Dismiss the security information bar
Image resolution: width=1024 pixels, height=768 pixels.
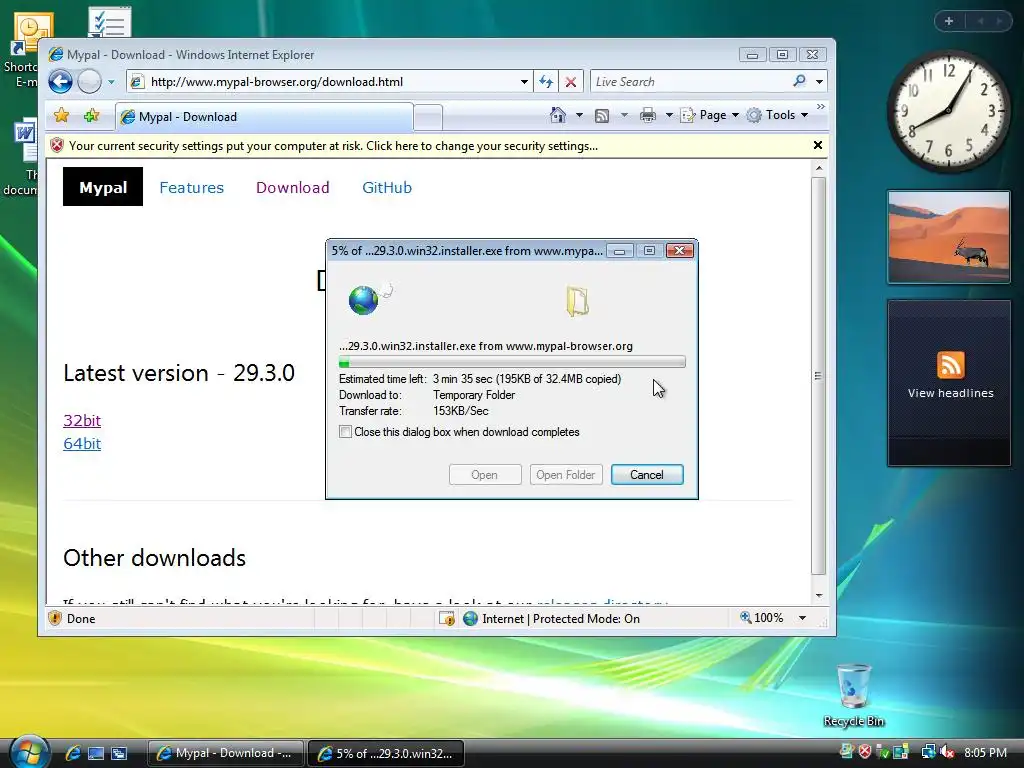[818, 145]
